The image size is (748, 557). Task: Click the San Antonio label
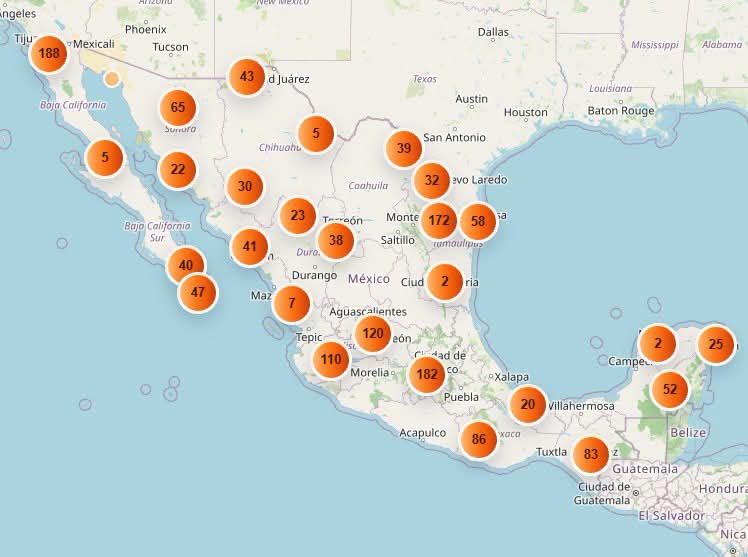[454, 138]
